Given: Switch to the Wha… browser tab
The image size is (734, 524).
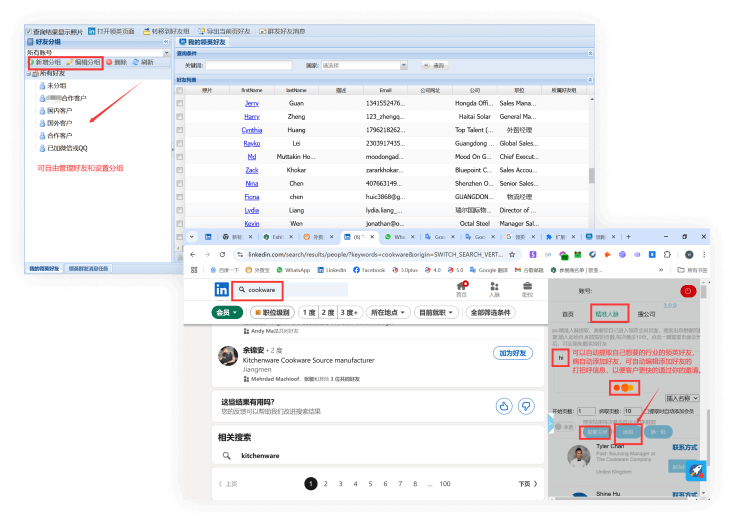Looking at the screenshot, I should click(399, 237).
